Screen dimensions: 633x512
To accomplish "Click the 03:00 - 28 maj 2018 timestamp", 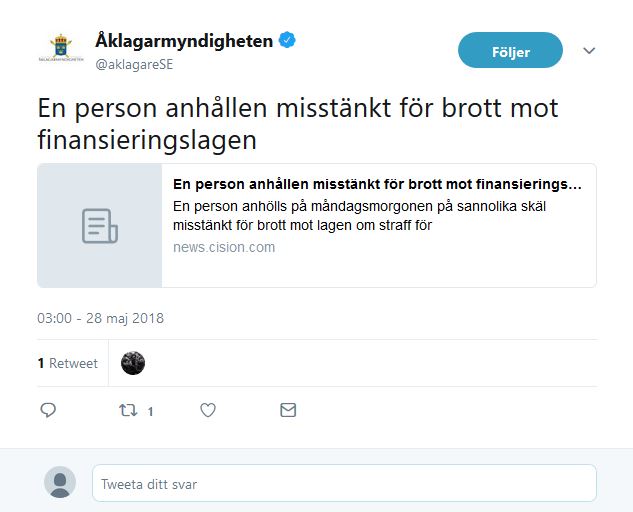I will coord(101,318).
